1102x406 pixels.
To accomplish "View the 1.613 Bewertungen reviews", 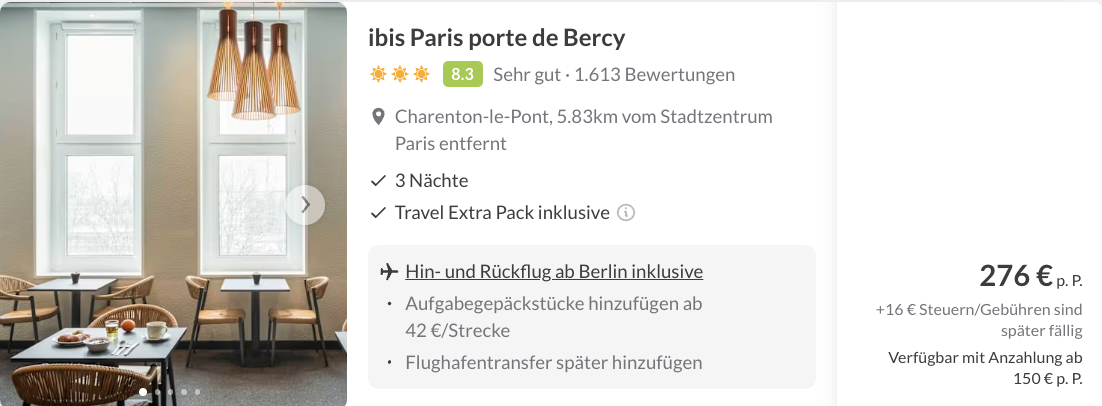I will [654, 74].
